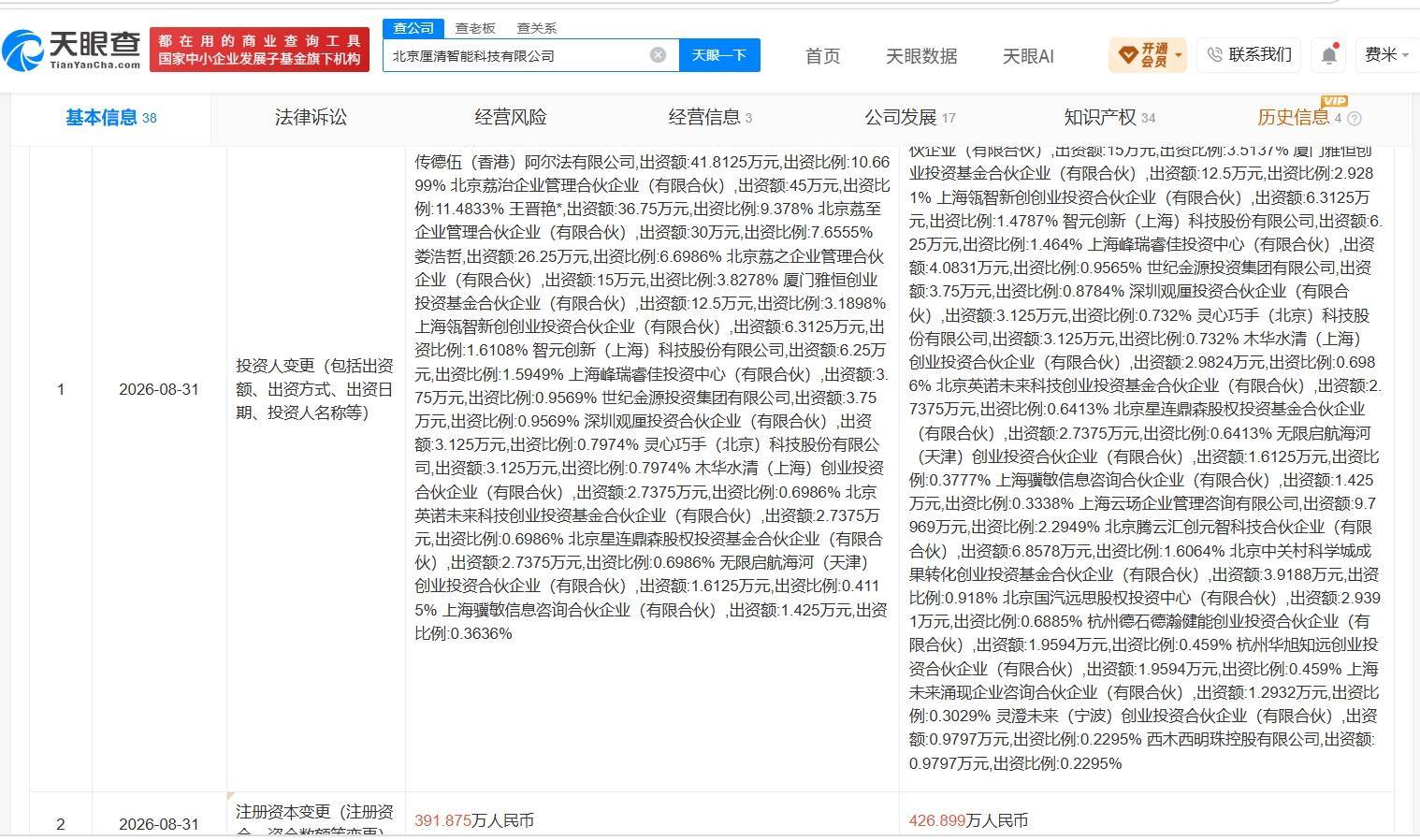The image size is (1420, 840).
Task: Open the 费米 user account dropdown
Action: (x=1386, y=54)
